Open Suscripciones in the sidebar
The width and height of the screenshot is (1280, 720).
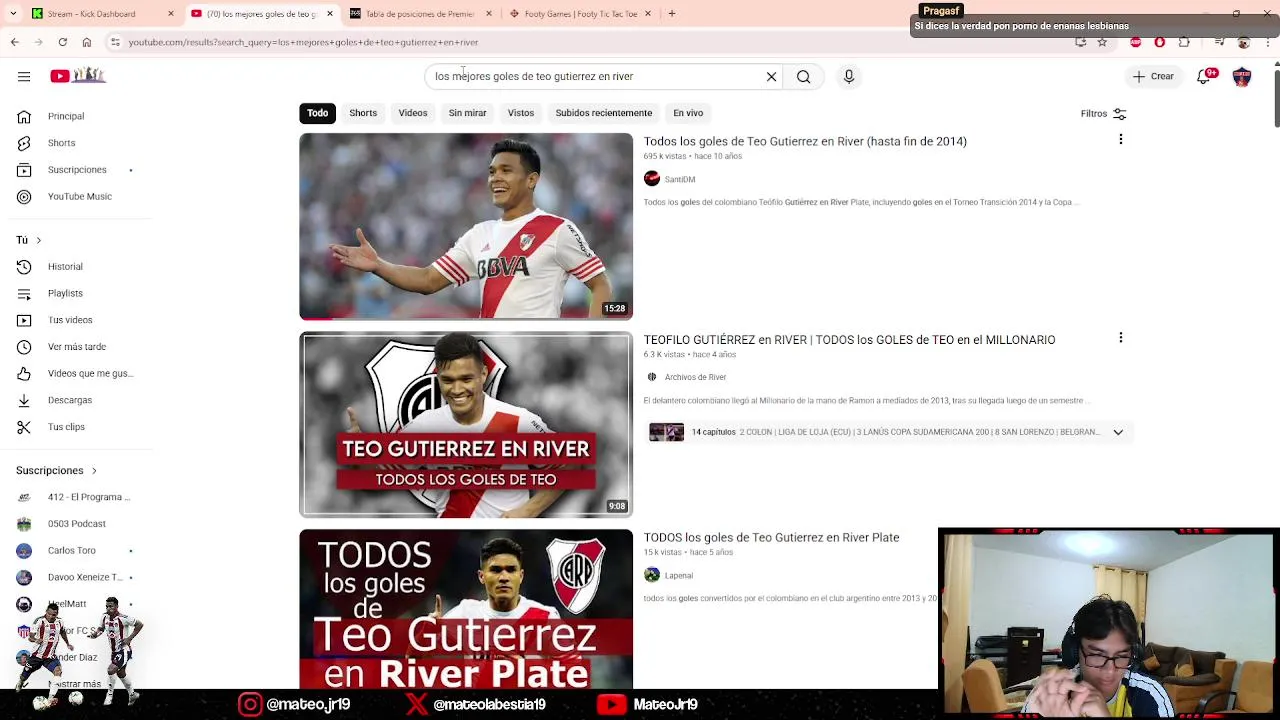coord(76,170)
